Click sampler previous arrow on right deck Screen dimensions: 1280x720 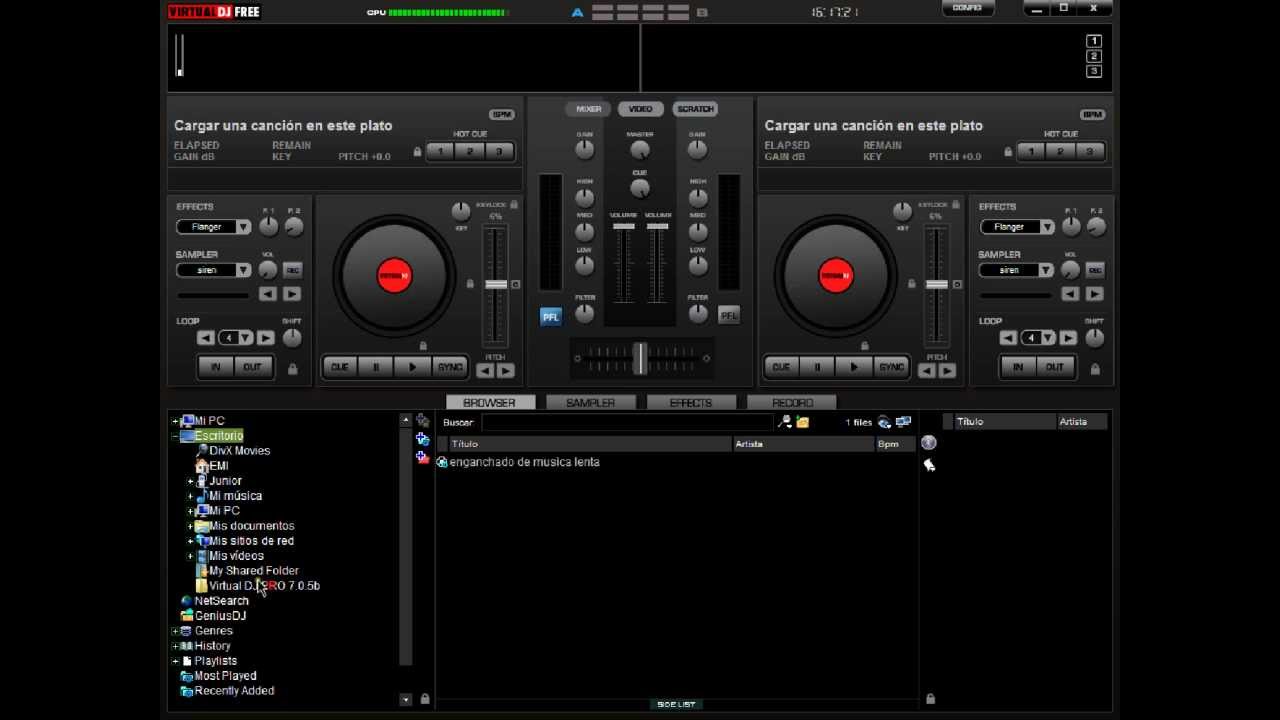pos(1070,294)
